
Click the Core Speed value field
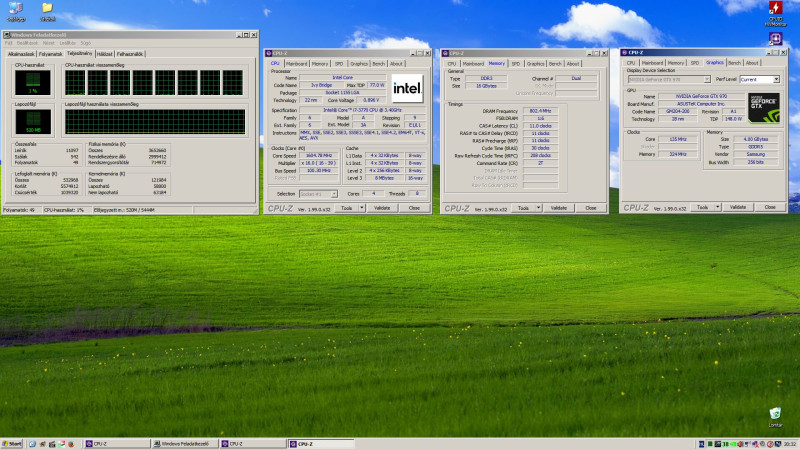click(x=318, y=156)
